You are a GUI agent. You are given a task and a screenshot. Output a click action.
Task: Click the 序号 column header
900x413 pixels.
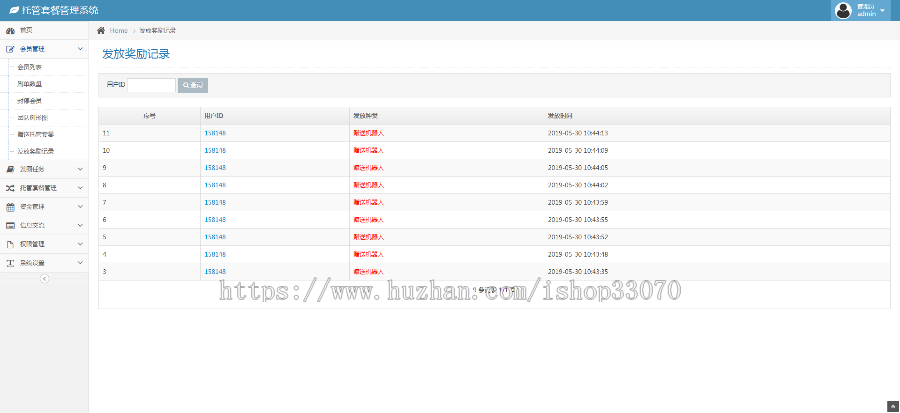point(149,116)
